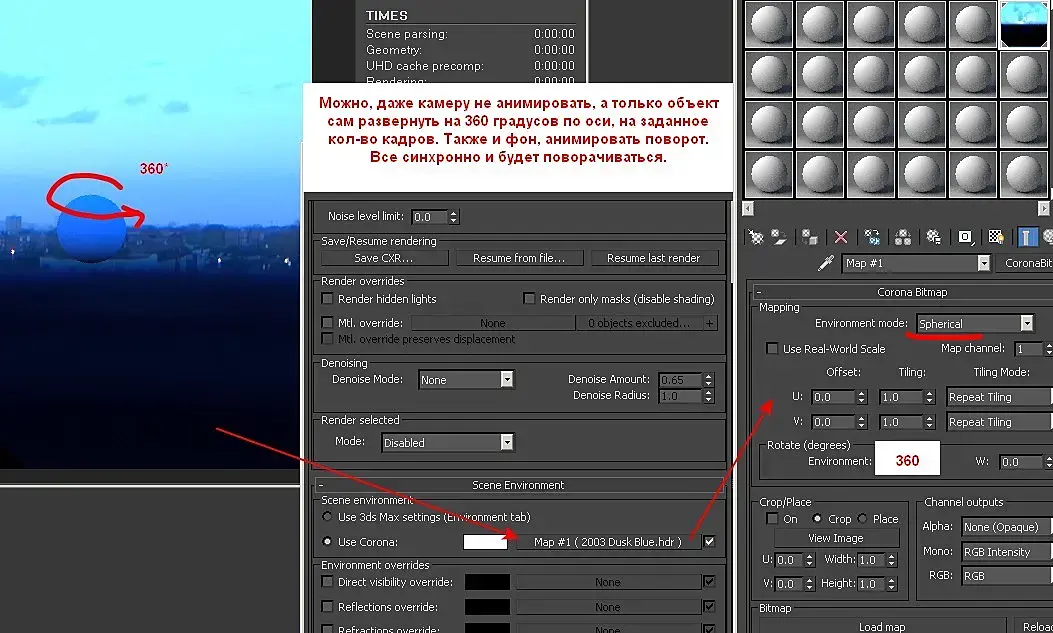Screen dimensions: 1053x633
Task: Click the Save CXR... button
Action: click(384, 258)
